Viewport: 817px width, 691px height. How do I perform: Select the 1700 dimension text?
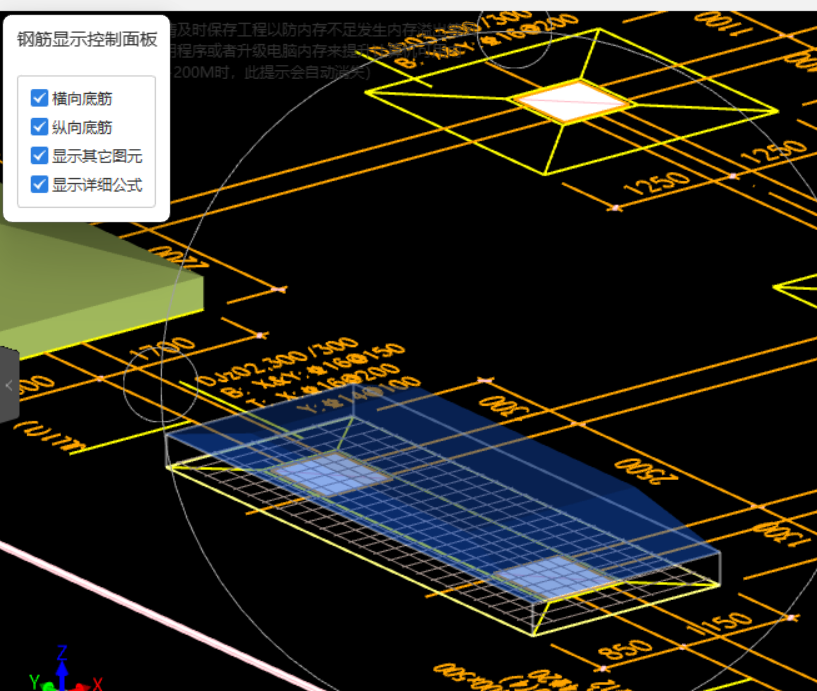coord(164,349)
